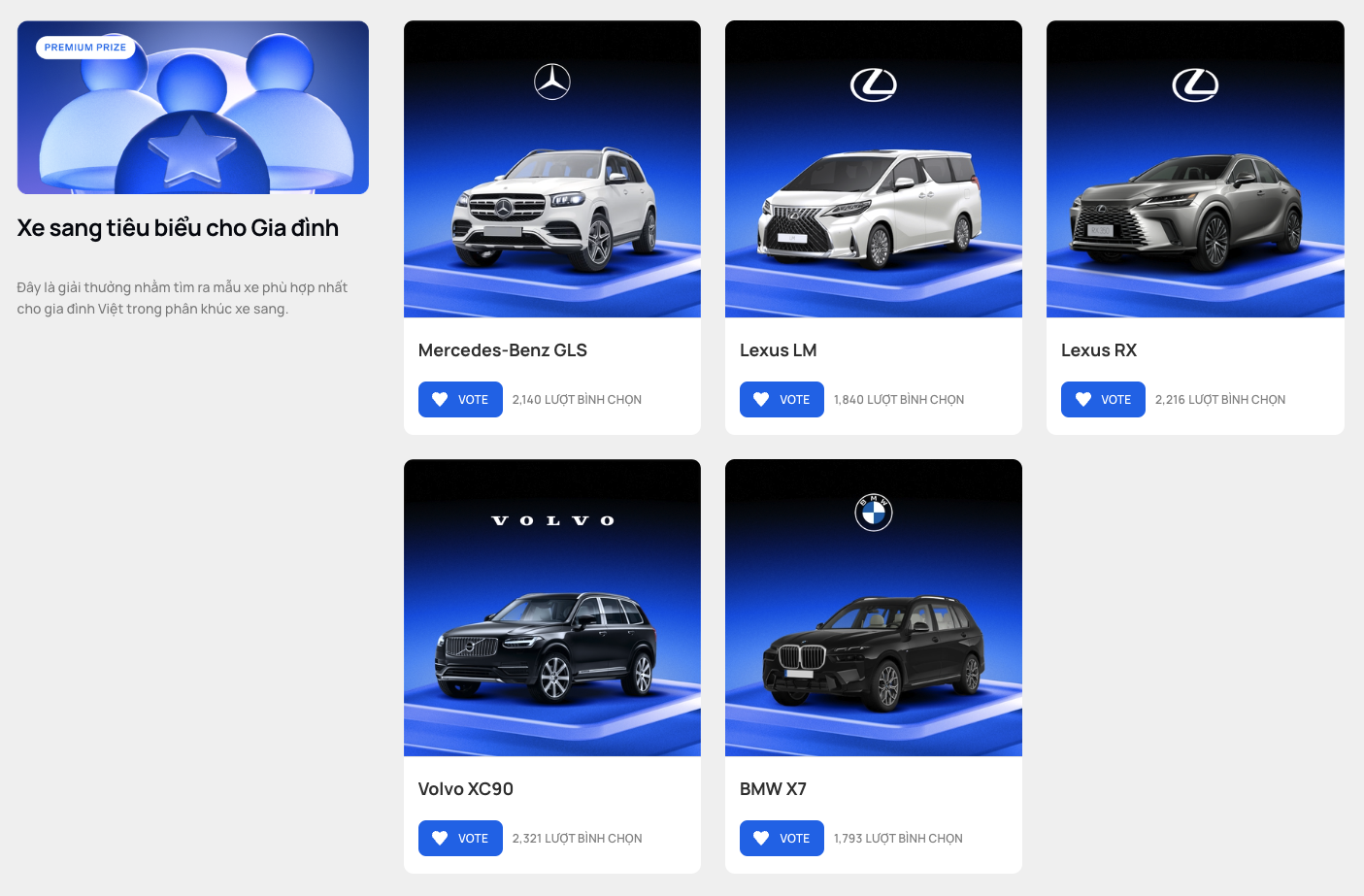Image resolution: width=1364 pixels, height=896 pixels.
Task: Select the Volvo XC90 title
Action: [x=466, y=789]
